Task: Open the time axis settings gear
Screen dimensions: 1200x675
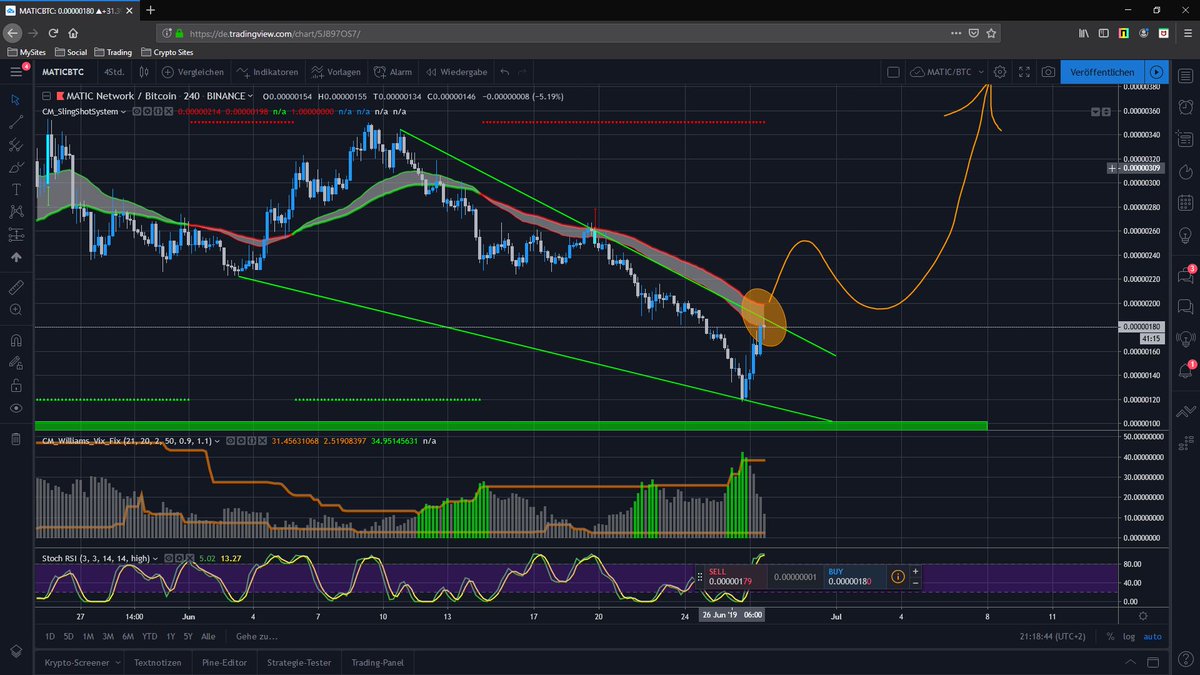Action: (1143, 616)
